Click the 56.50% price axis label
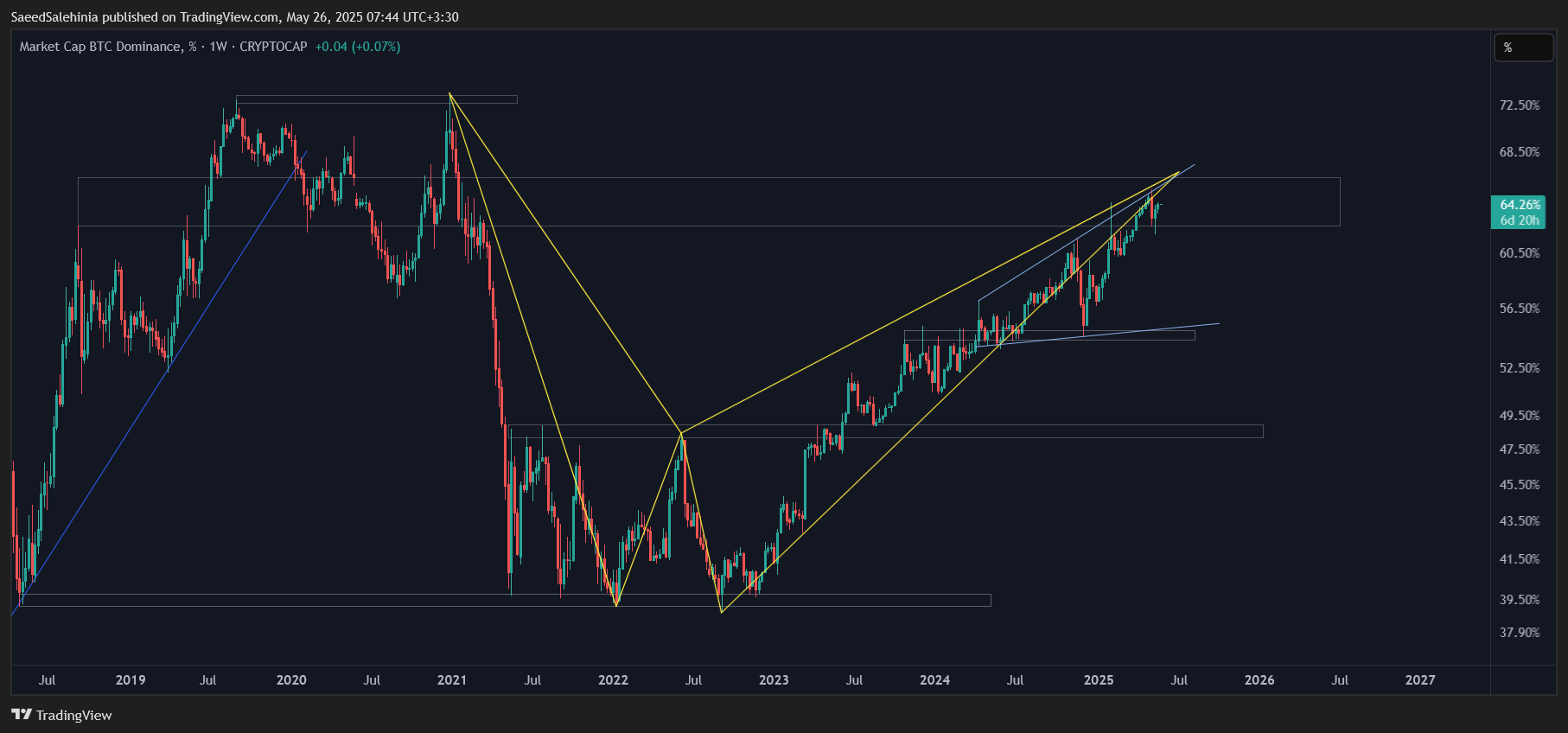Image resolution: width=1568 pixels, height=733 pixels. pos(1520,309)
